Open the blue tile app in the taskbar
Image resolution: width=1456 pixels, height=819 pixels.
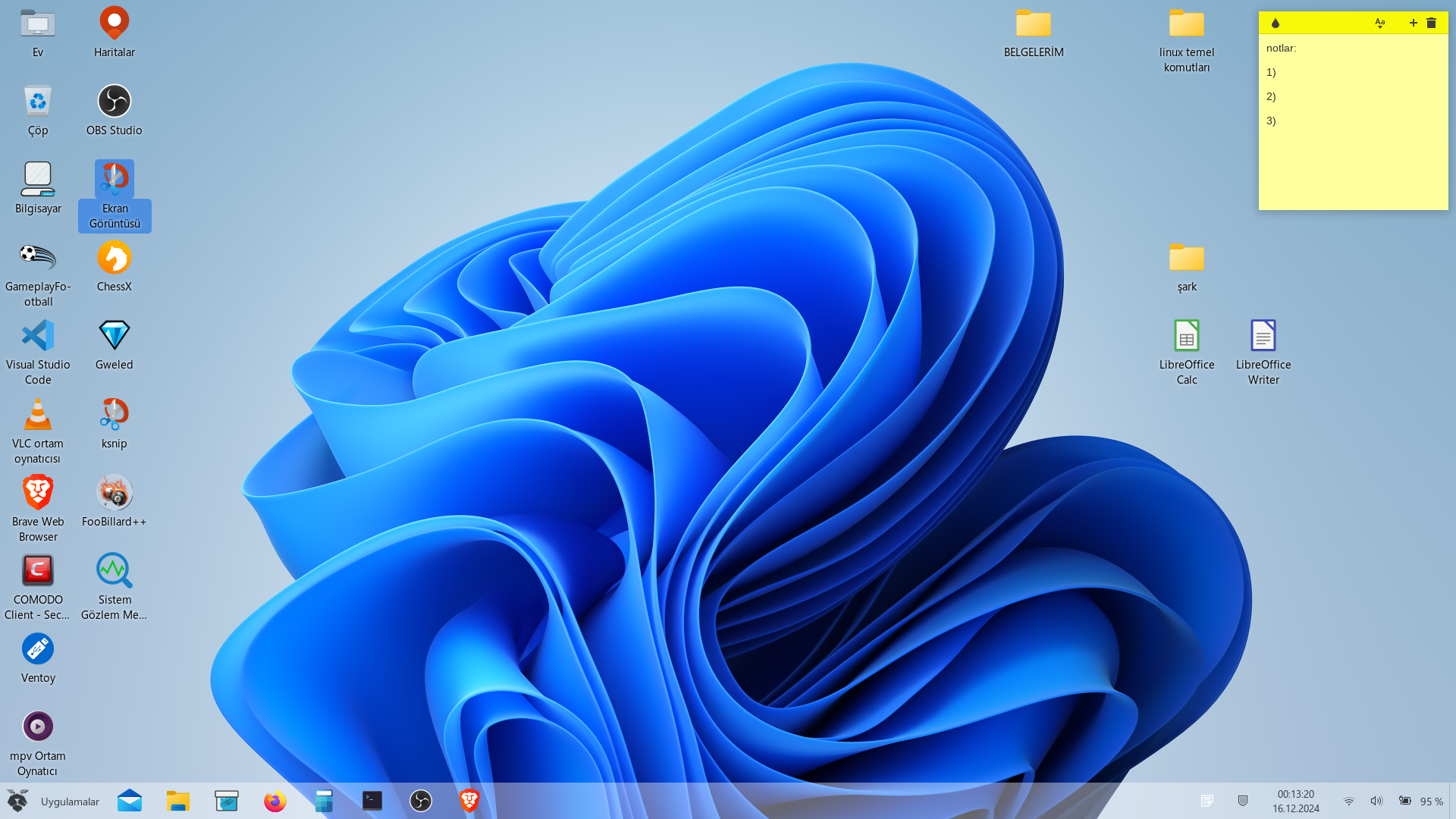[x=324, y=802]
